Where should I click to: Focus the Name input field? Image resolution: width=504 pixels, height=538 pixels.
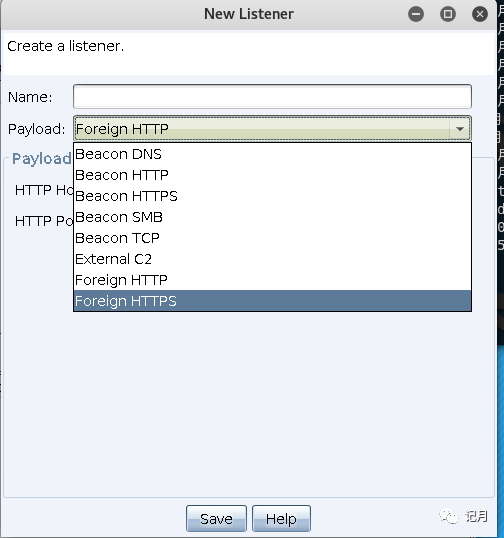pos(272,96)
